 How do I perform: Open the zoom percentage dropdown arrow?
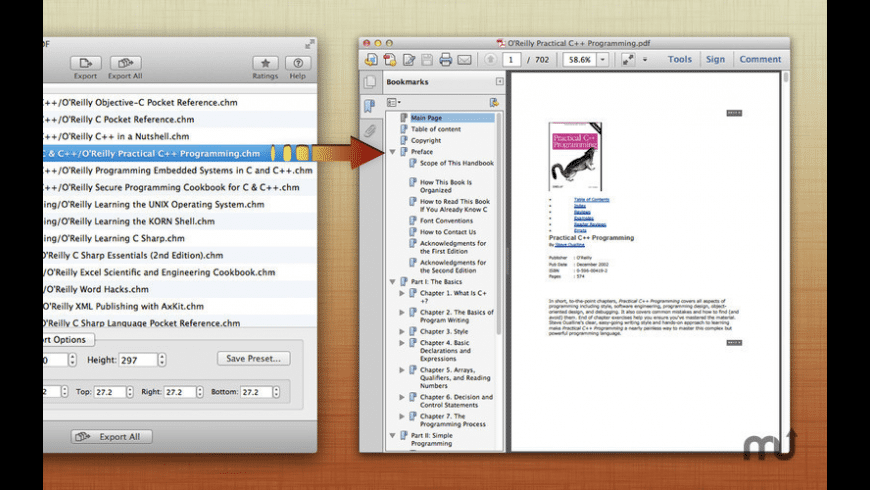[x=603, y=59]
